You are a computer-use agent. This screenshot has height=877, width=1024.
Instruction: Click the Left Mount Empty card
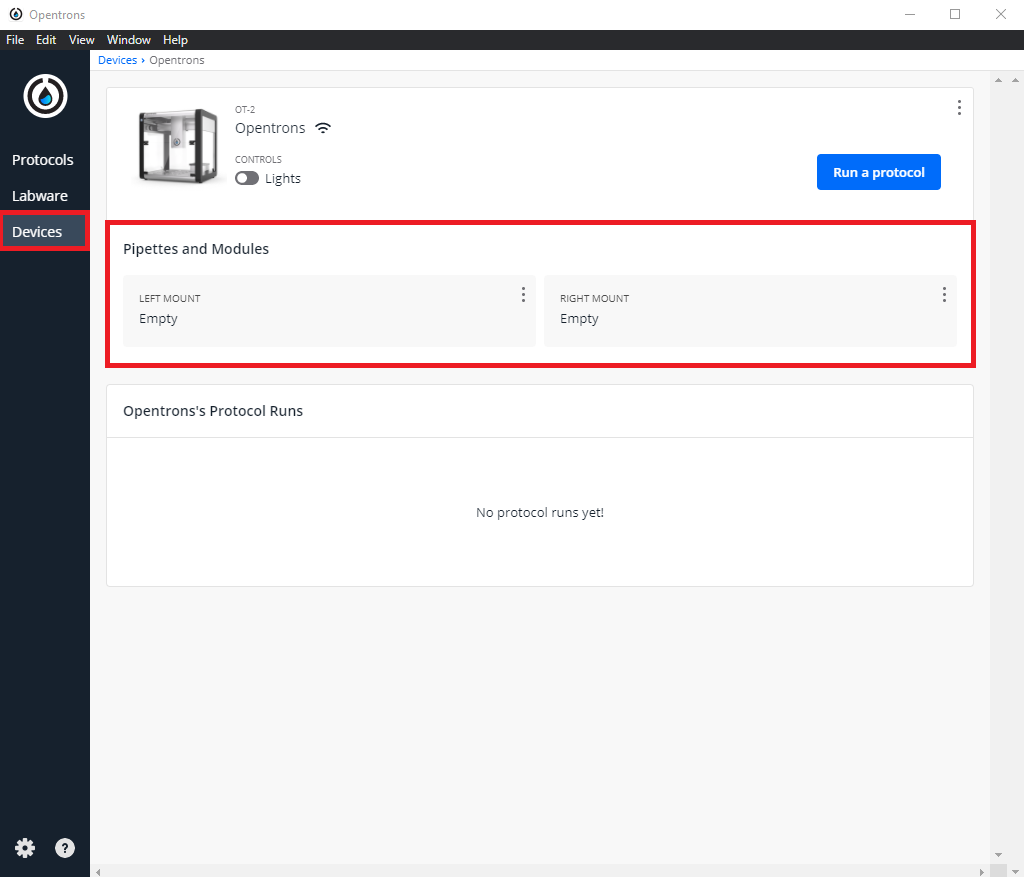point(329,311)
